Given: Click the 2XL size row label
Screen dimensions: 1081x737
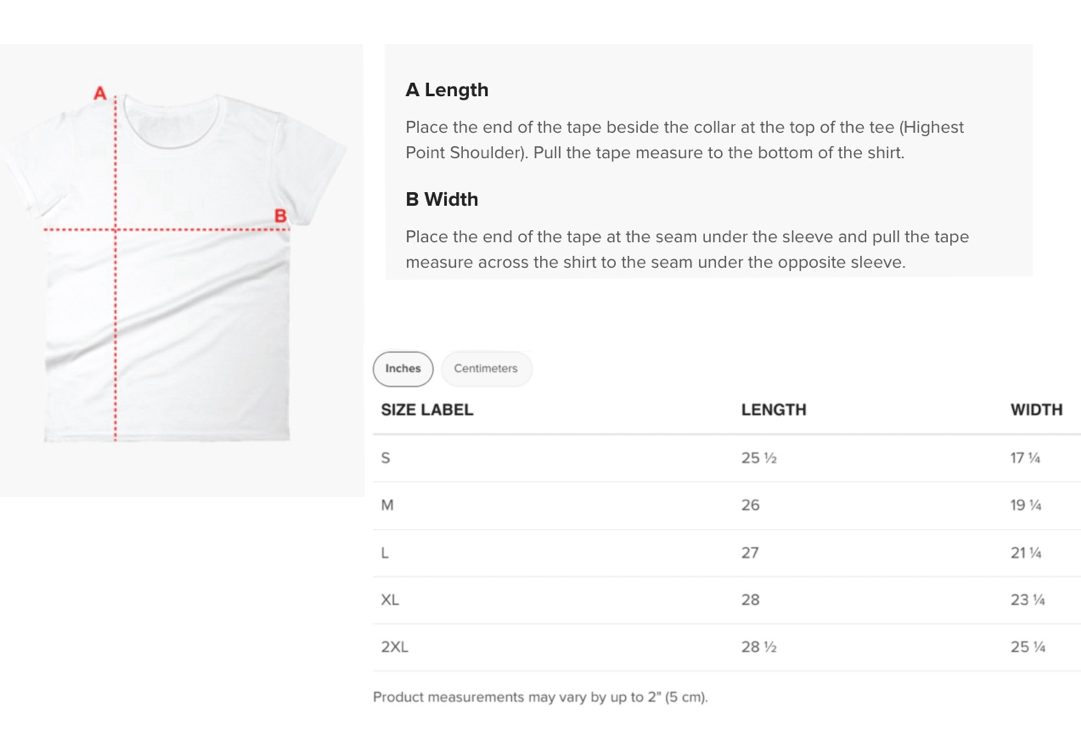Looking at the screenshot, I should [x=394, y=647].
